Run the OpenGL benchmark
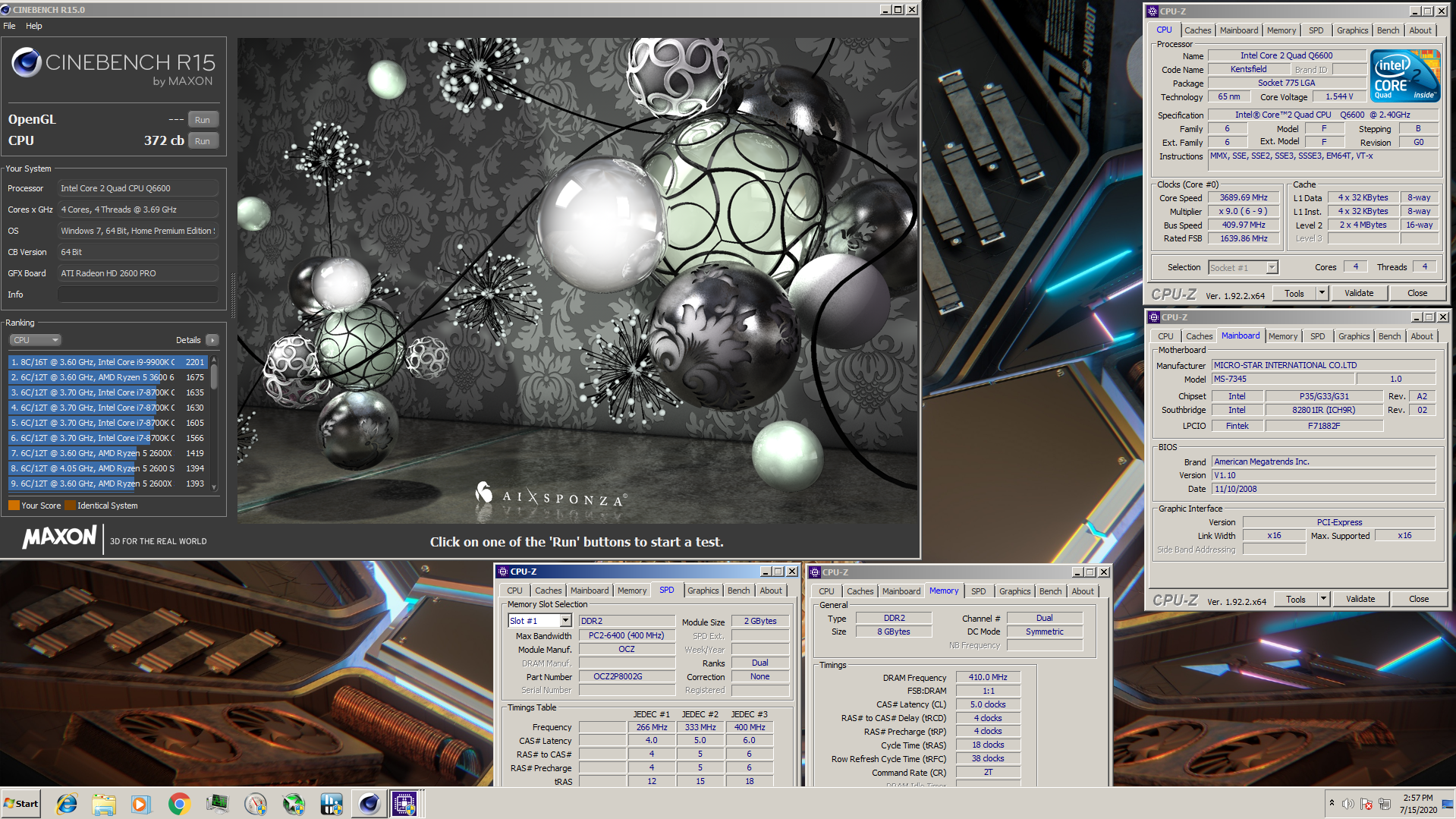This screenshot has width=1456, height=819. (x=202, y=119)
